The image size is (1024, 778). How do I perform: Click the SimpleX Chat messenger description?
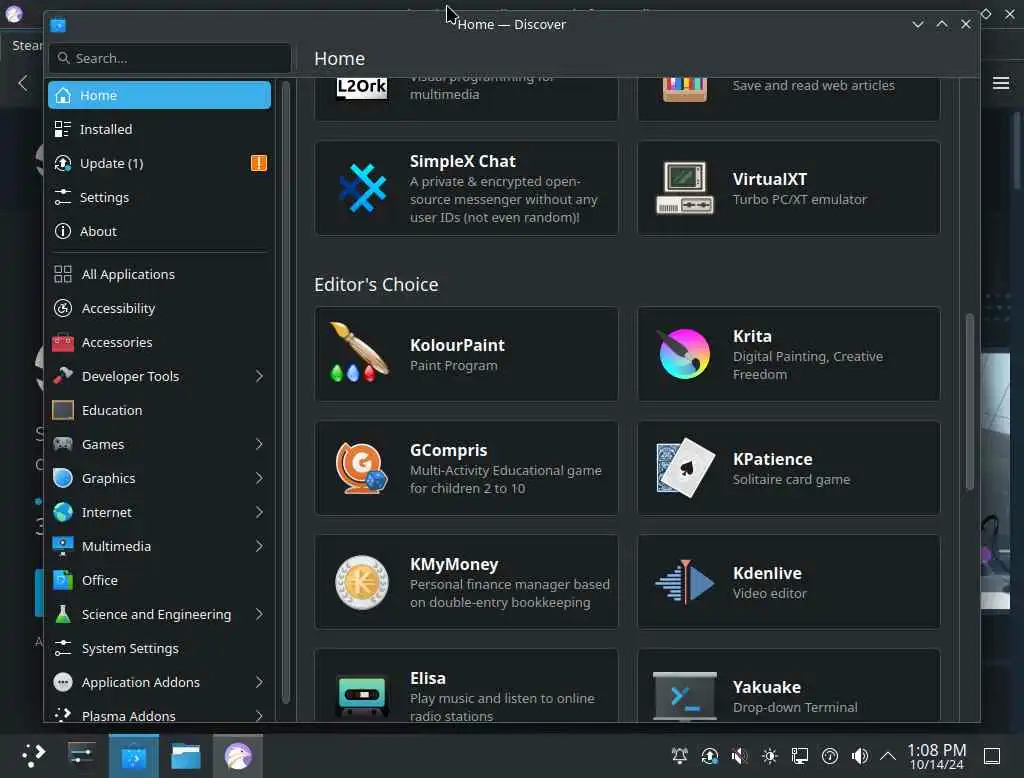pyautogui.click(x=504, y=199)
